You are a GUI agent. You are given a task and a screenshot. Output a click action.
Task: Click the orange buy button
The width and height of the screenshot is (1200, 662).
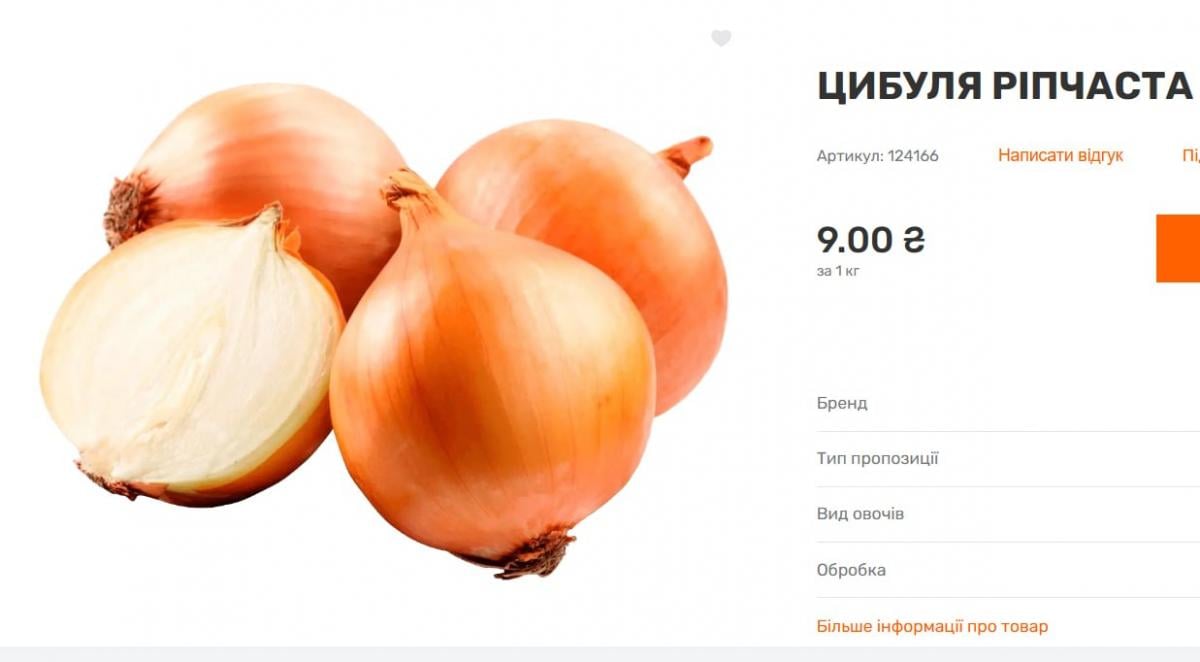pos(1178,248)
